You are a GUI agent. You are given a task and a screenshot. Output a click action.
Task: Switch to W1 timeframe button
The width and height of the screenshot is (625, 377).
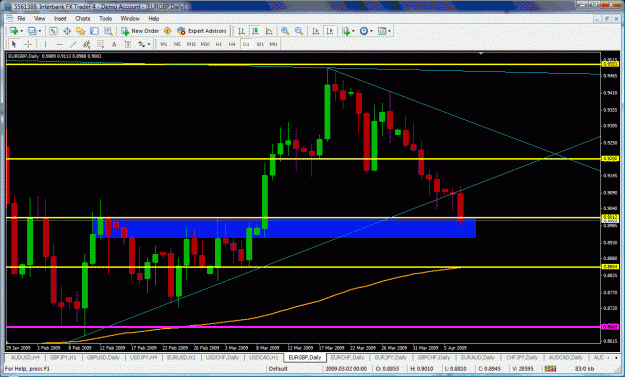(x=260, y=44)
